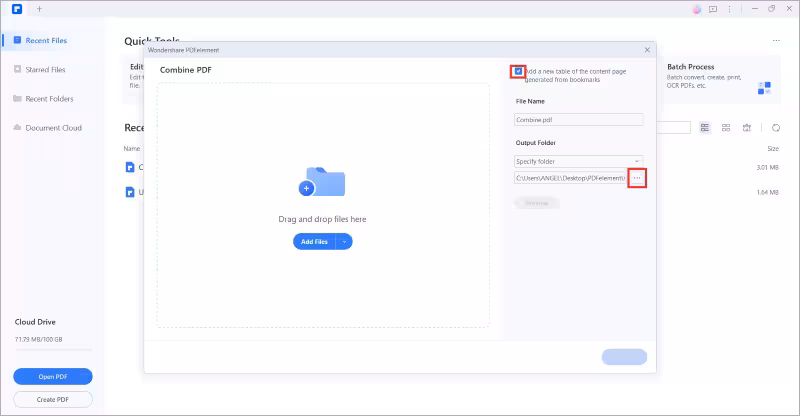The width and height of the screenshot is (800, 416).
Task: Click the Open PDF button
Action: click(x=53, y=377)
